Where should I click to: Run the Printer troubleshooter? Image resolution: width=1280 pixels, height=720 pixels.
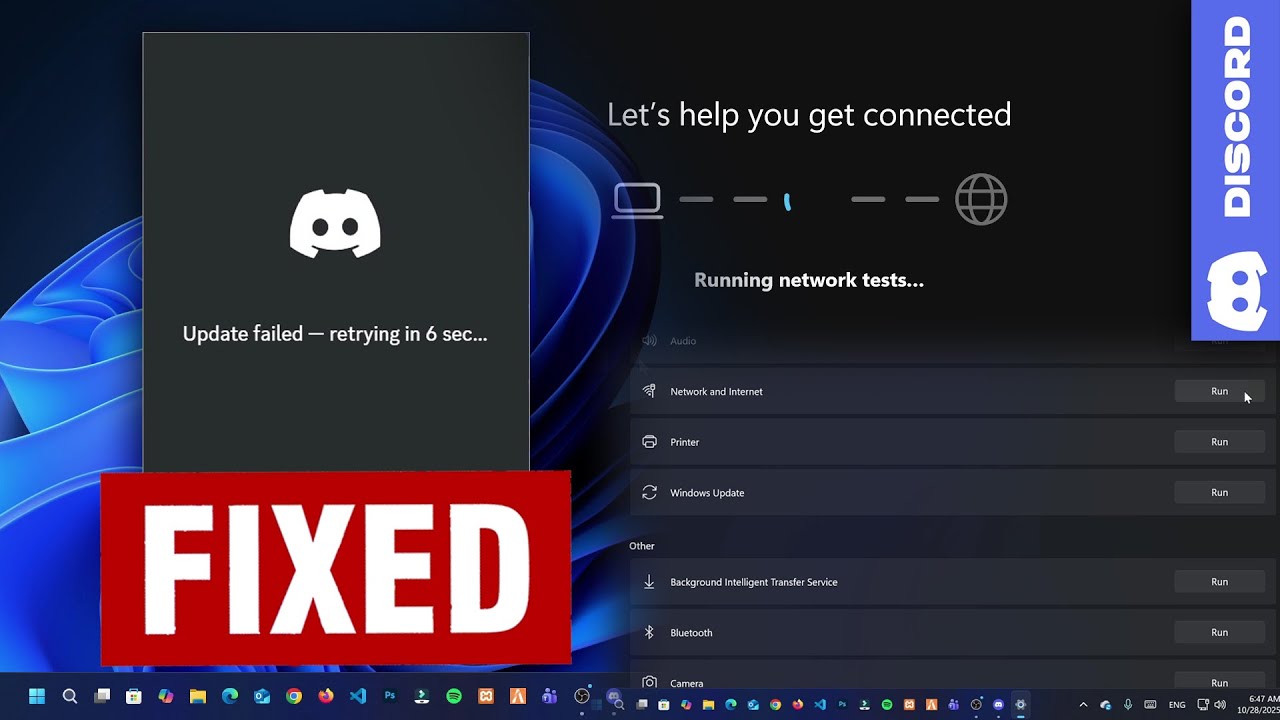pyautogui.click(x=1219, y=442)
